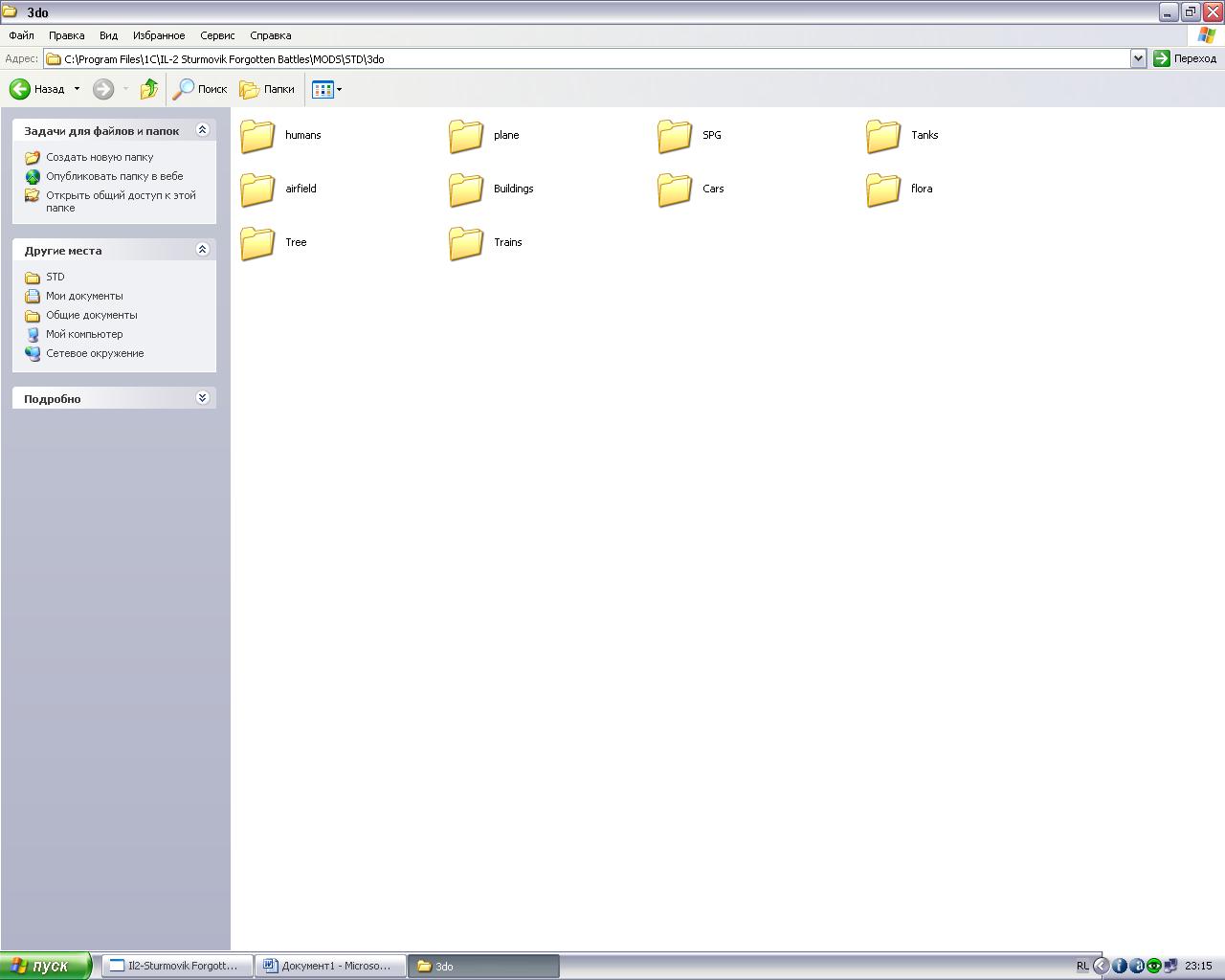Select the Trains folder icon
1225x980 pixels.
tap(466, 243)
